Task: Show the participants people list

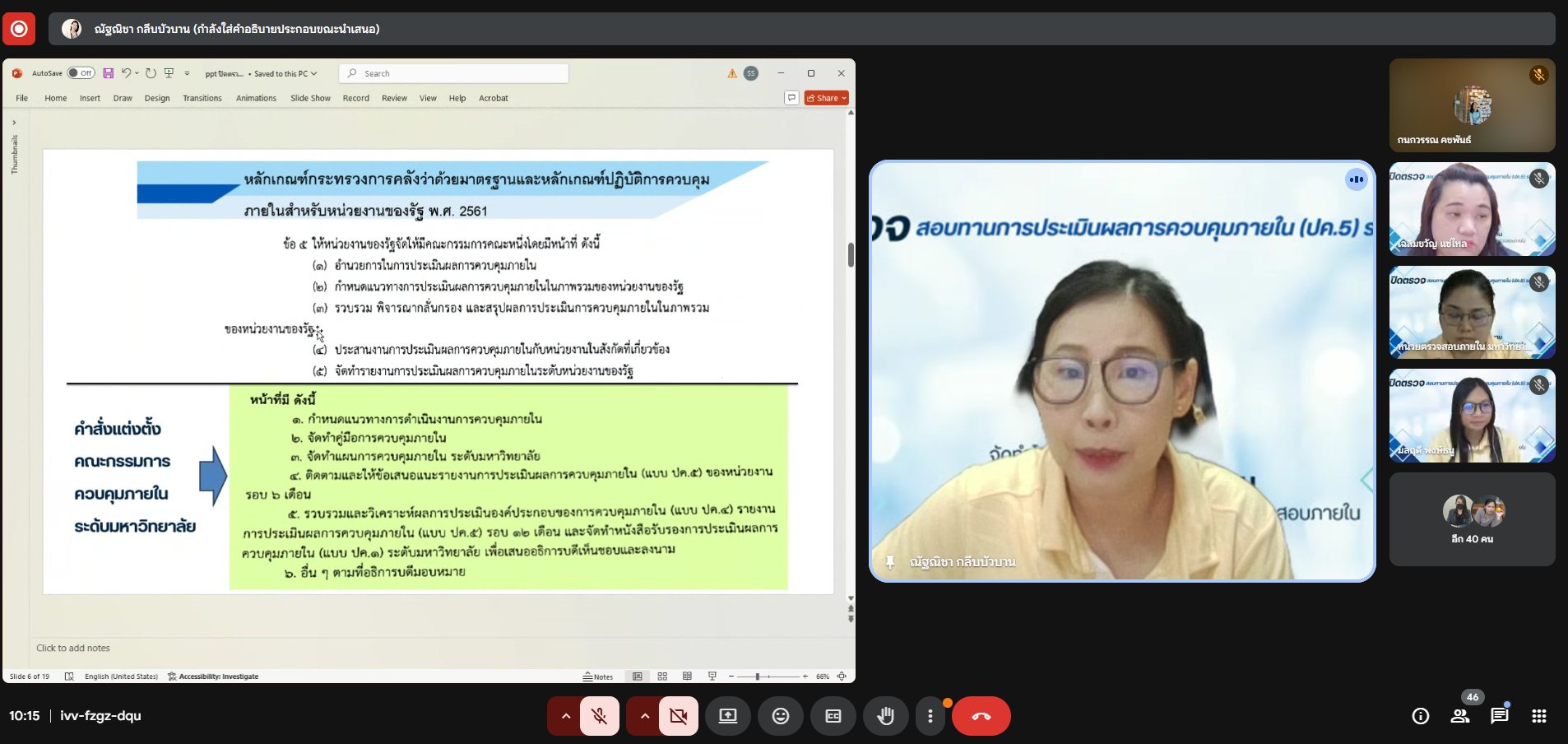Action: pyautogui.click(x=1460, y=716)
